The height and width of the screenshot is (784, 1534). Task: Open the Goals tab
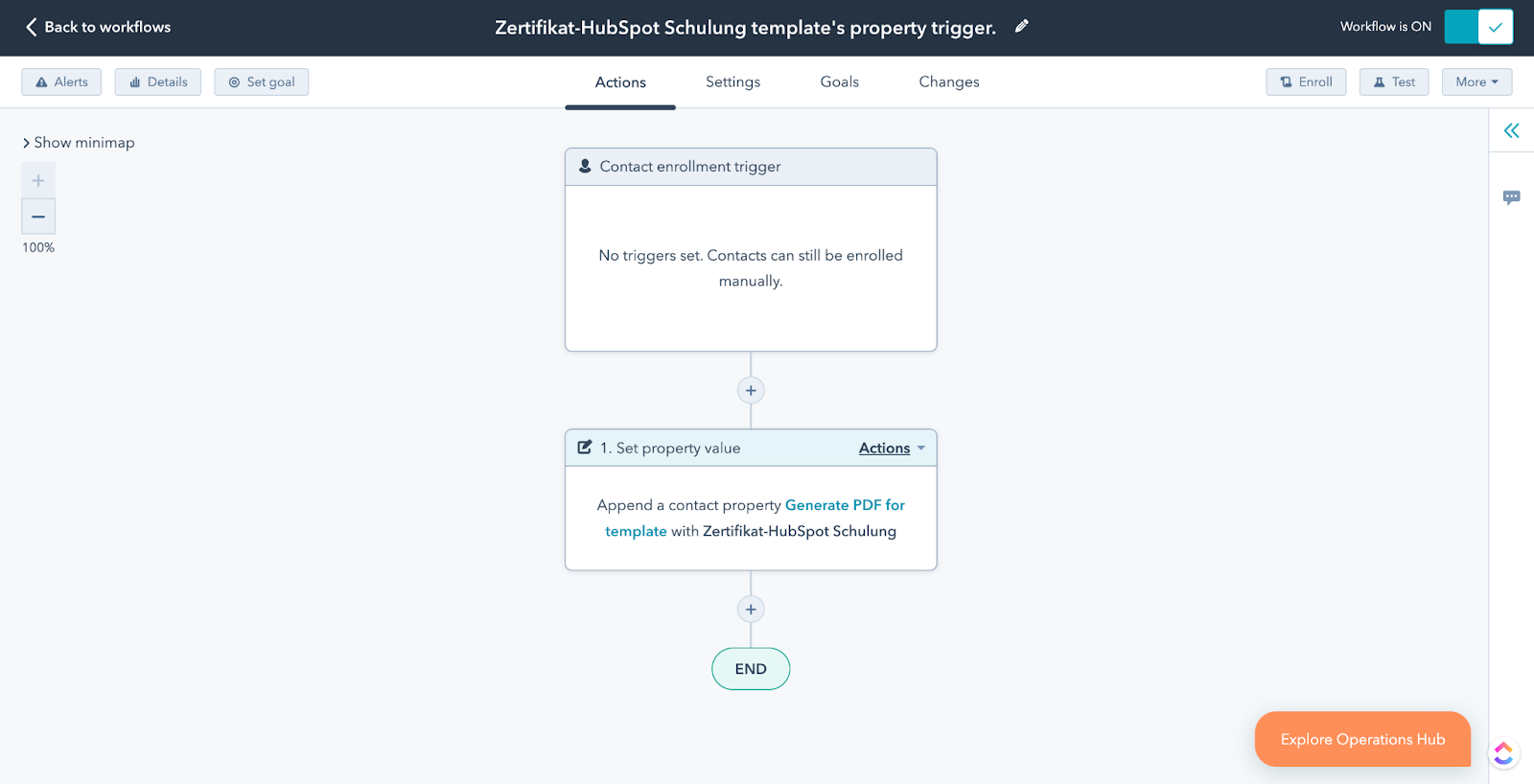[x=840, y=82]
